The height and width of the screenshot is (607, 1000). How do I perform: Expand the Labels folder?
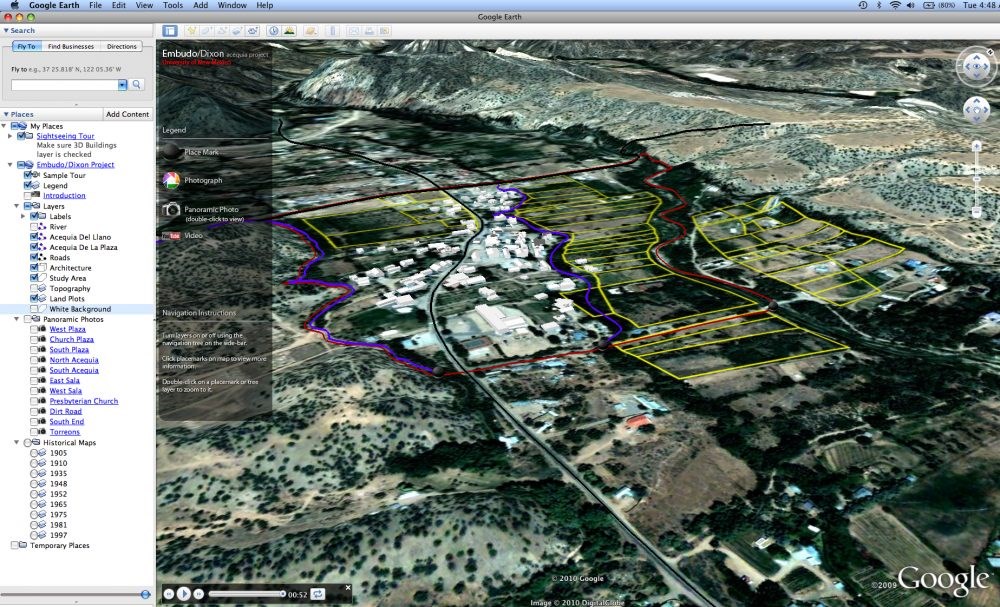23,216
